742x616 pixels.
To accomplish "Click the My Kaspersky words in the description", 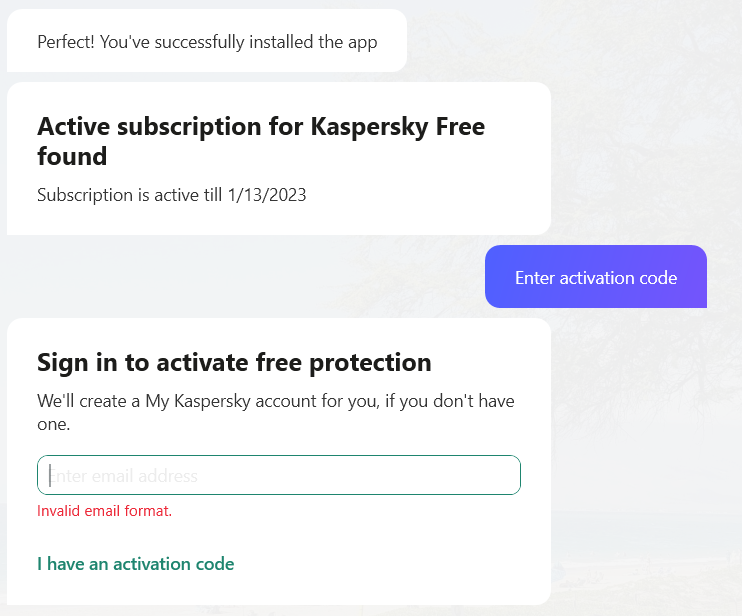I will tap(198, 401).
